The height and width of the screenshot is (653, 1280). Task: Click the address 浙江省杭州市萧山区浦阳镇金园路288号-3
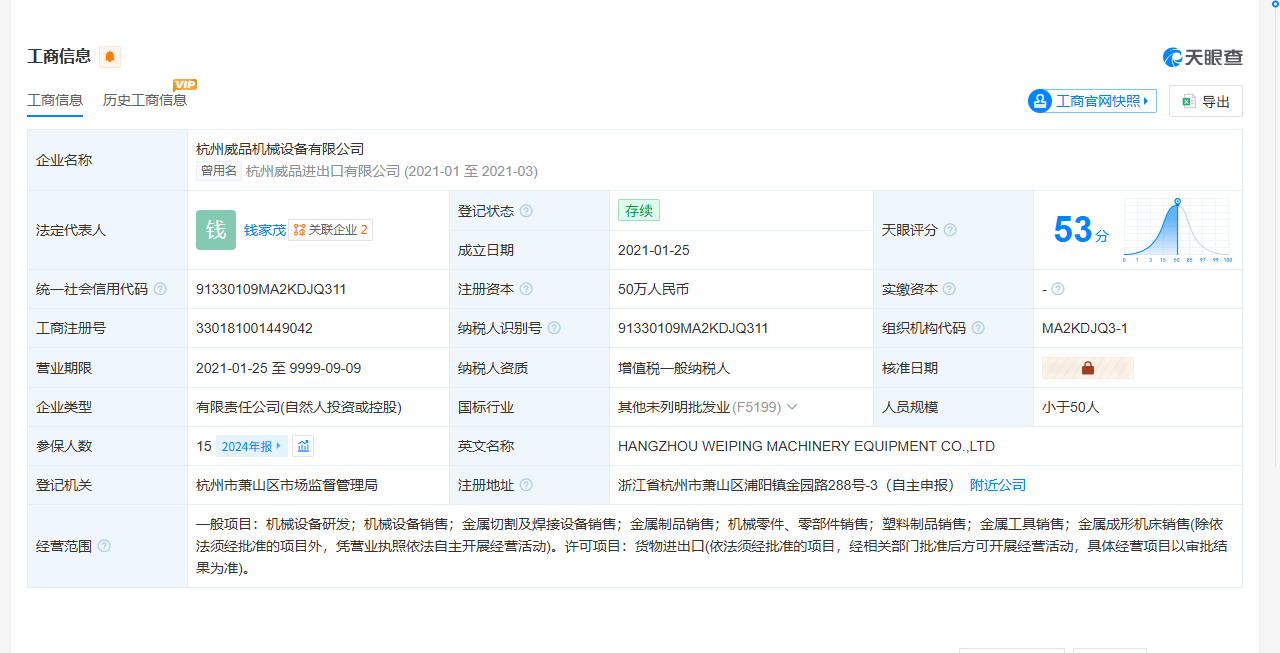coord(748,485)
